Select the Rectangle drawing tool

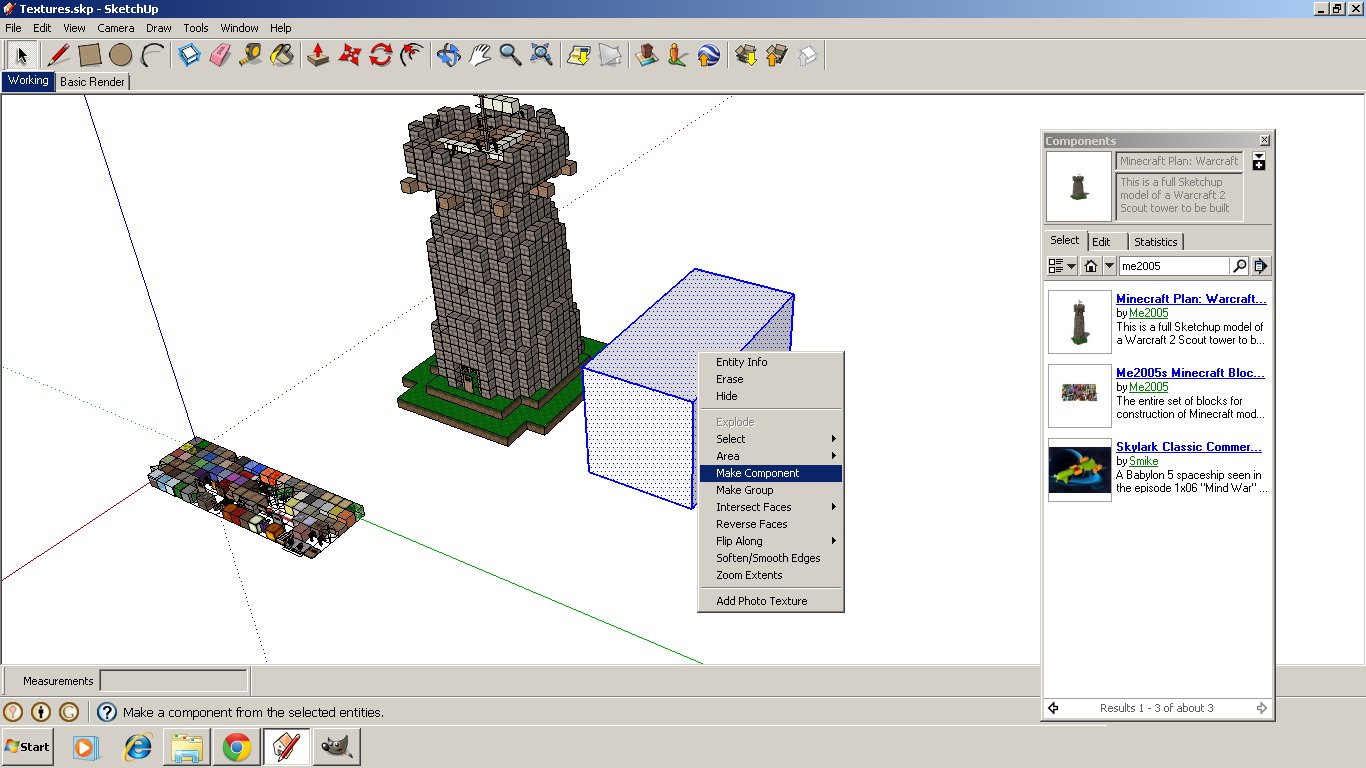(90, 55)
